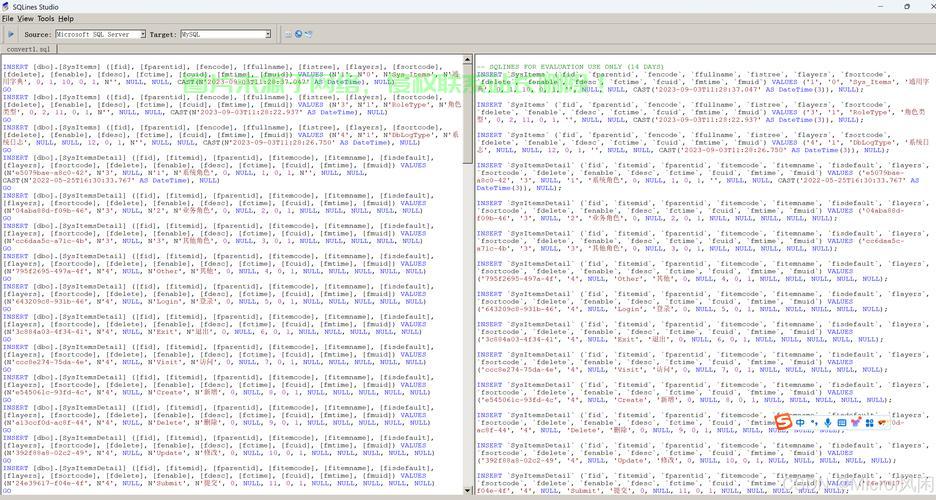Restore the SQLines Studio window
This screenshot has height=500, width=936.
tap(907, 7)
